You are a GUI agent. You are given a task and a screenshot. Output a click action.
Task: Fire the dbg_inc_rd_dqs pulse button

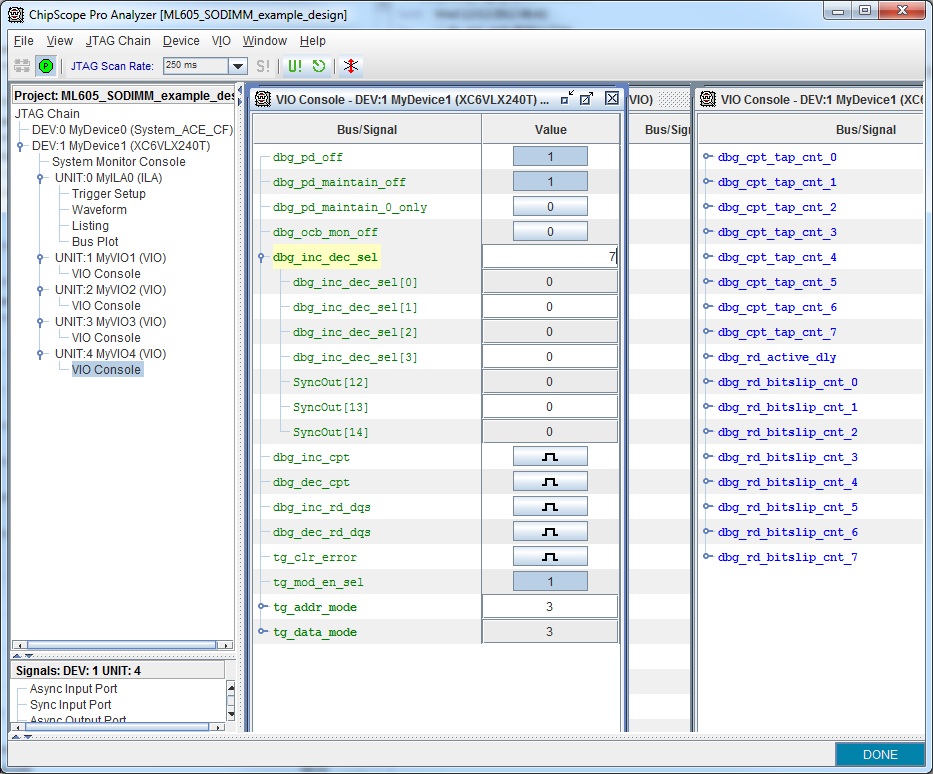pyautogui.click(x=550, y=507)
